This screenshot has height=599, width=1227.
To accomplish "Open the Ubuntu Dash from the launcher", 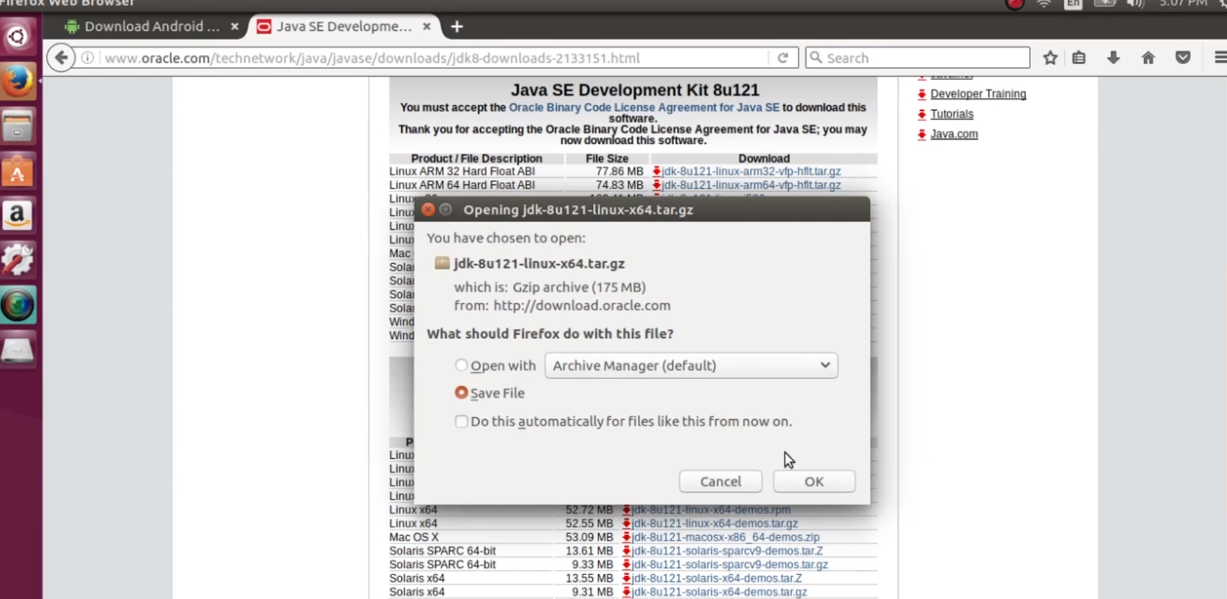I will coord(17,38).
